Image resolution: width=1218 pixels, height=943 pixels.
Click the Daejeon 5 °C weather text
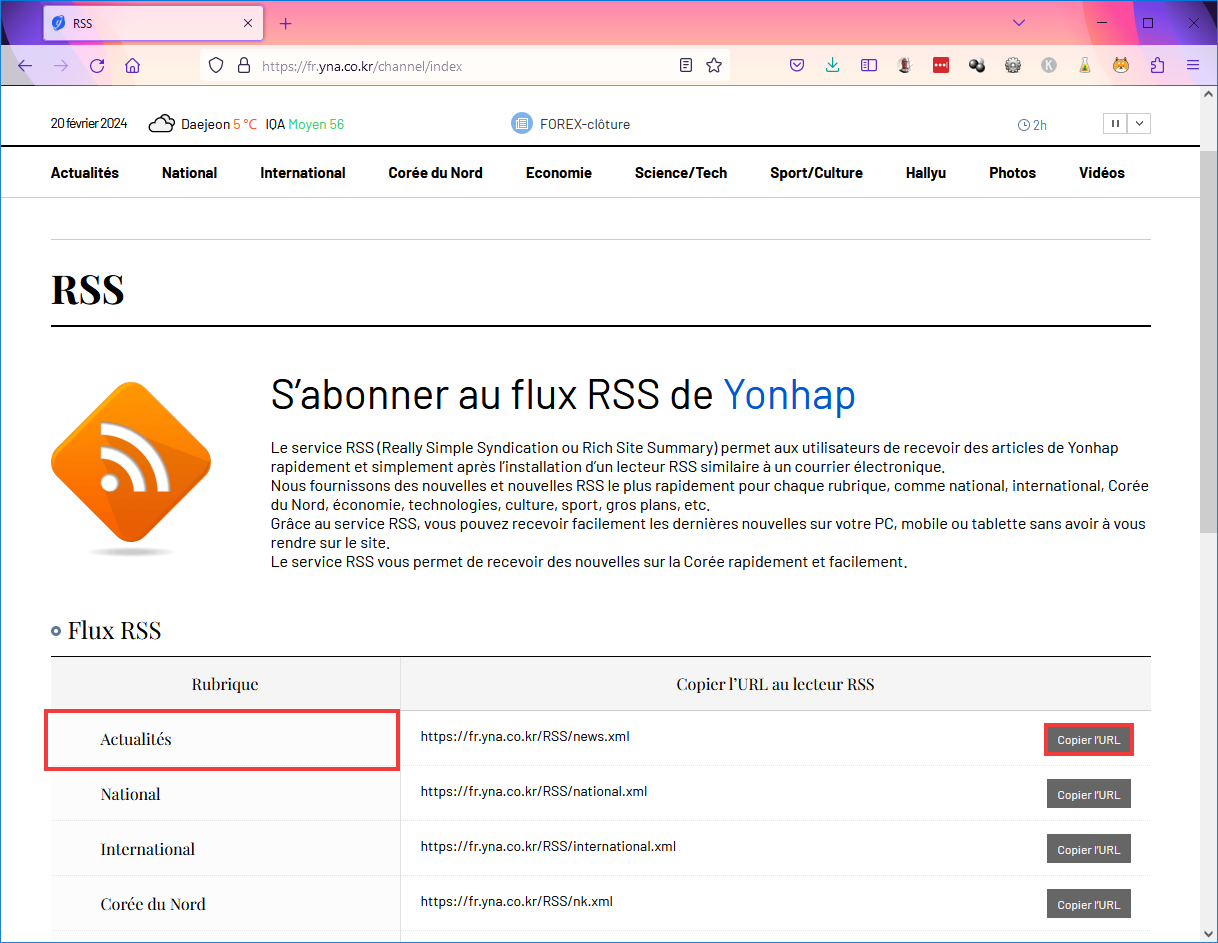coord(219,124)
